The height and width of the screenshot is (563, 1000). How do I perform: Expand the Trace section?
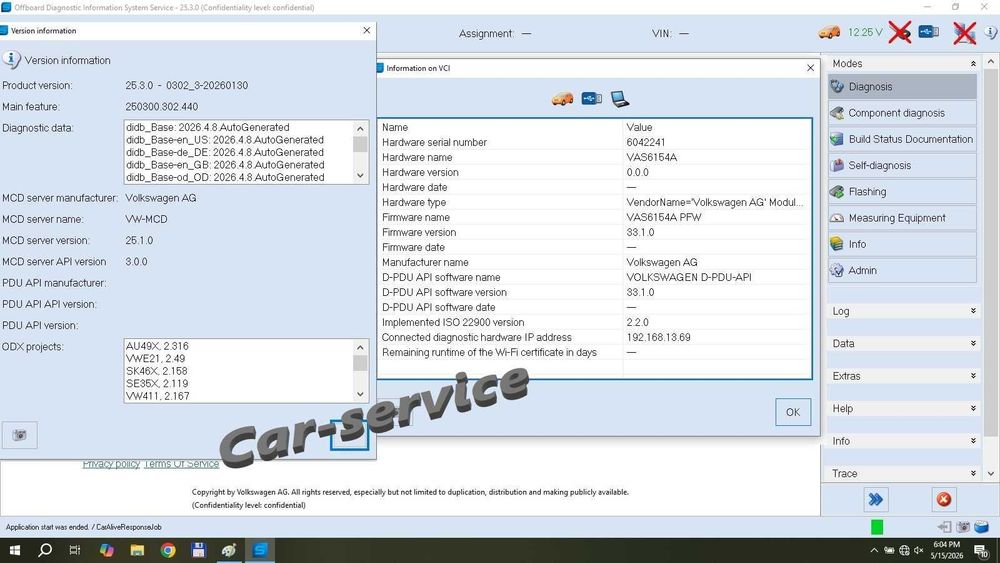pos(973,473)
